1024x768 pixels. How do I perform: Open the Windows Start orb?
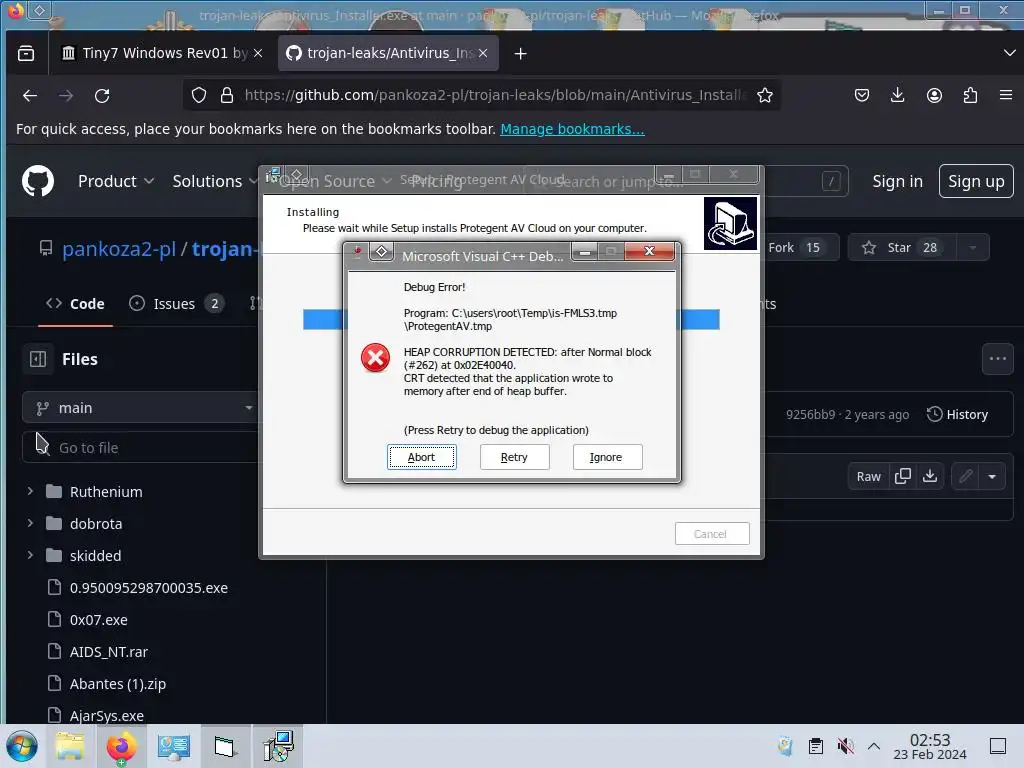[x=22, y=746]
